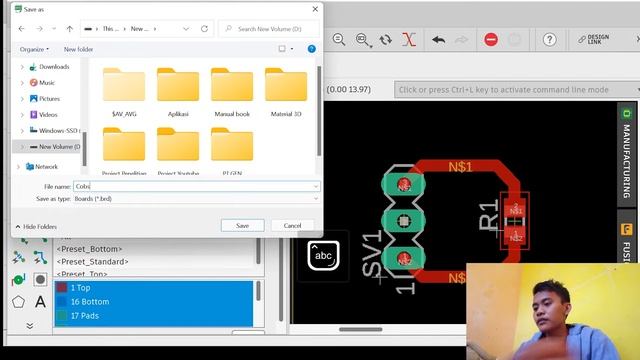Click the zoom out magnifier icon
The height and width of the screenshot is (360, 640).
(339, 40)
